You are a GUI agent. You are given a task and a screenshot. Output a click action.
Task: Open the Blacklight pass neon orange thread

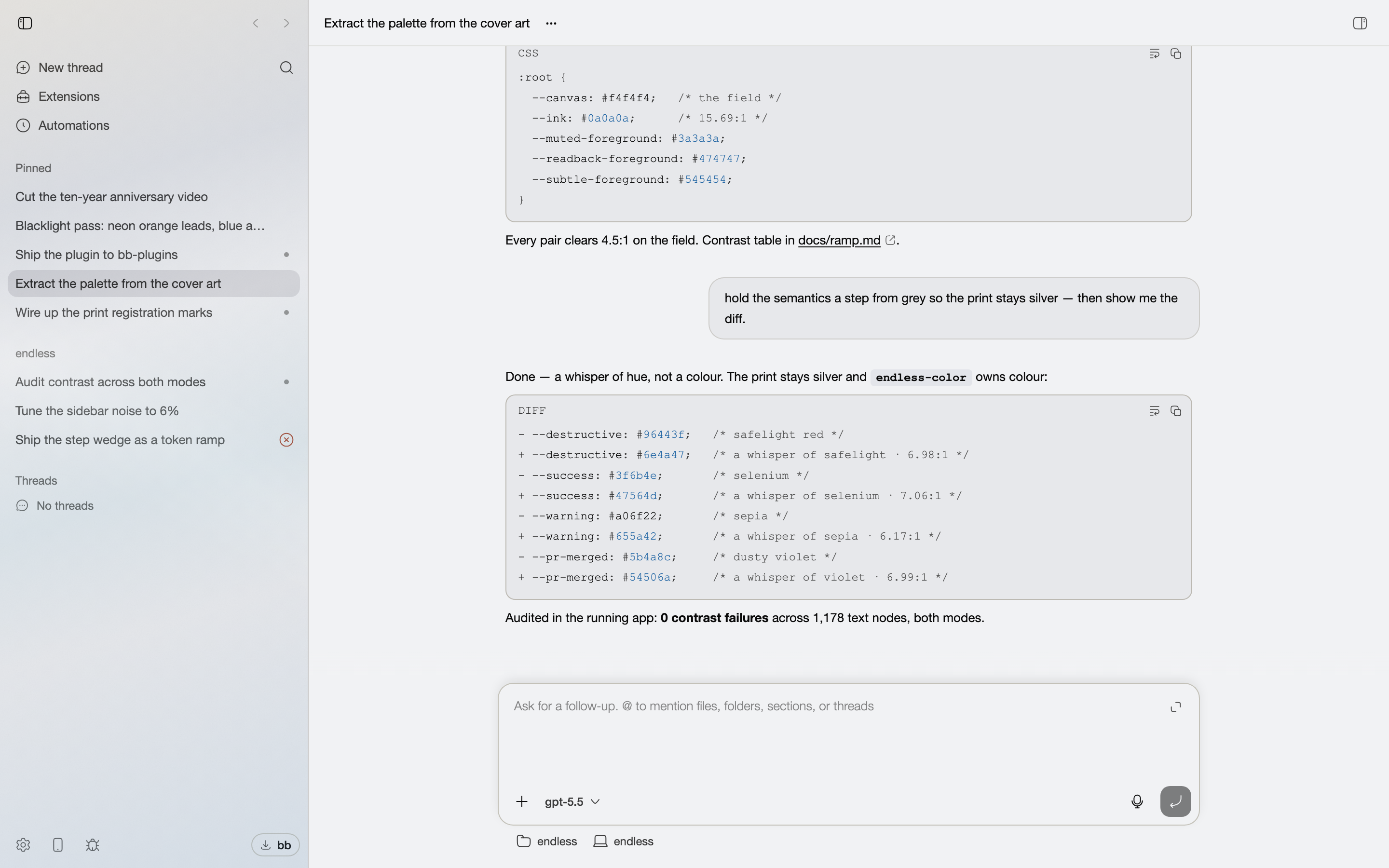tap(154, 226)
